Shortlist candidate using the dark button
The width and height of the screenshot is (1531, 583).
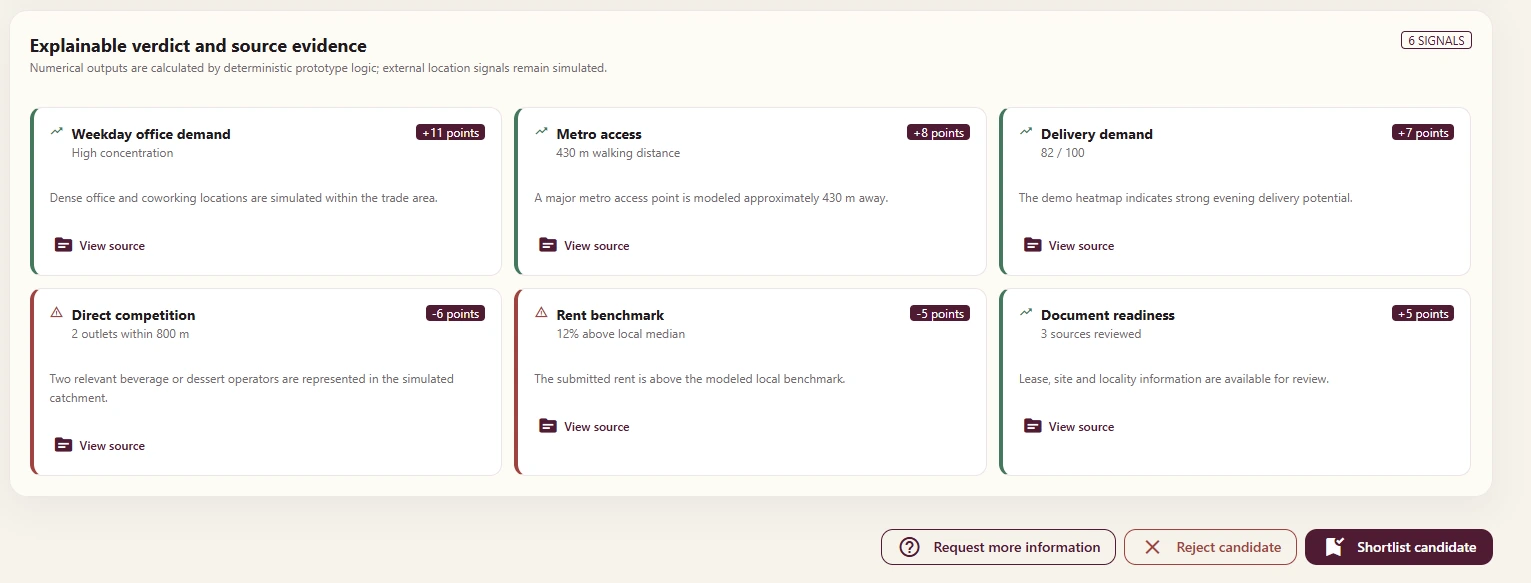1398,547
